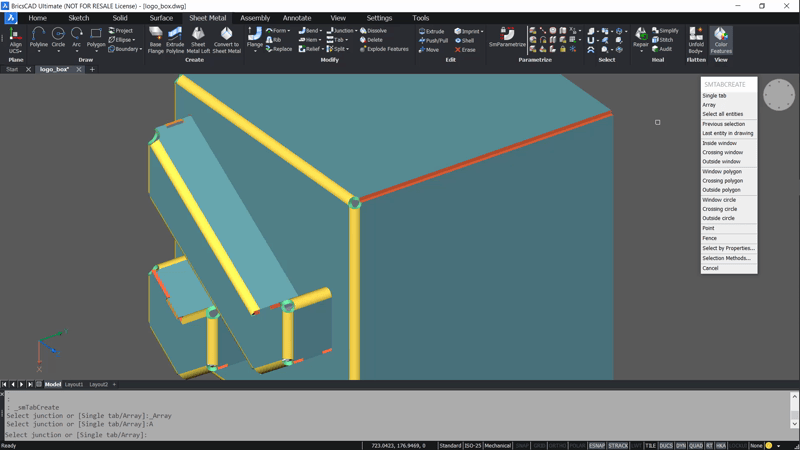Open the Form dropdown

289,31
